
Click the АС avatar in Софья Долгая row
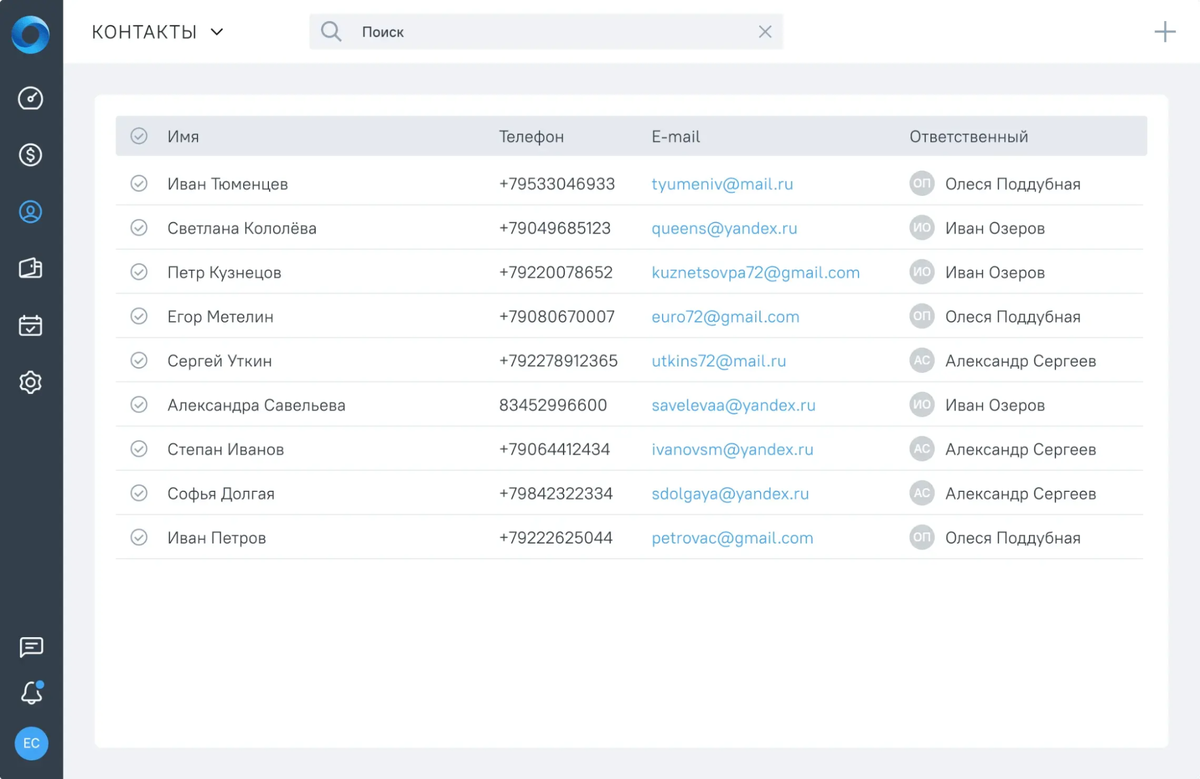point(922,493)
